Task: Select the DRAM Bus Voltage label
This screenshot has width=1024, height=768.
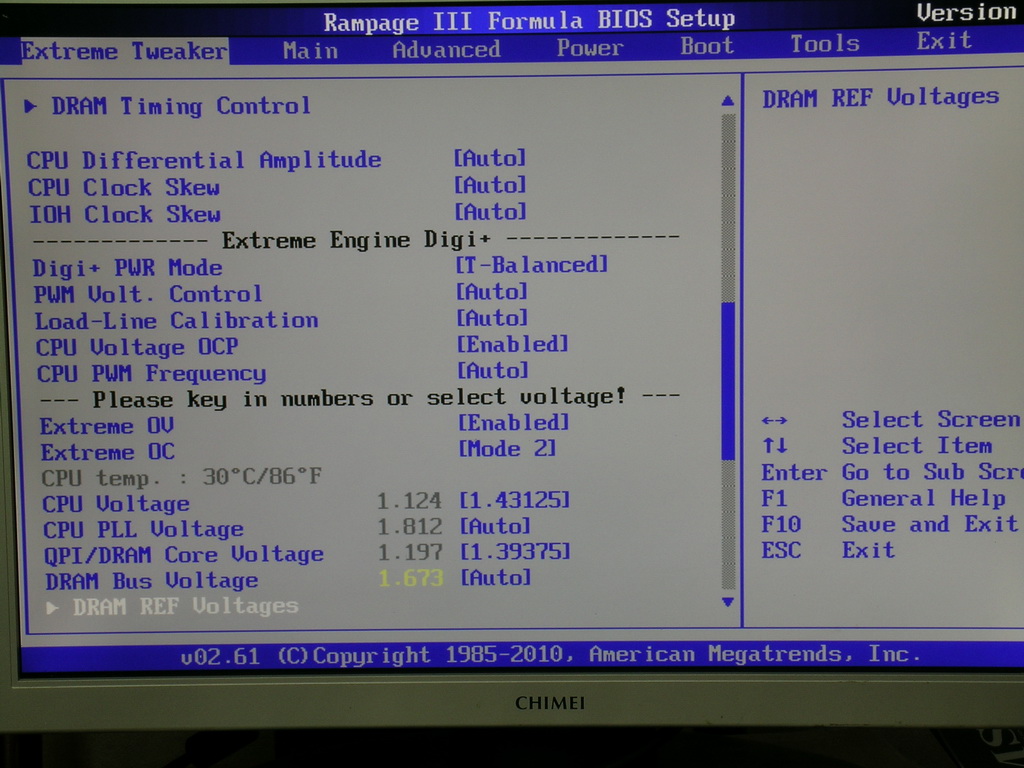Action: click(152, 581)
